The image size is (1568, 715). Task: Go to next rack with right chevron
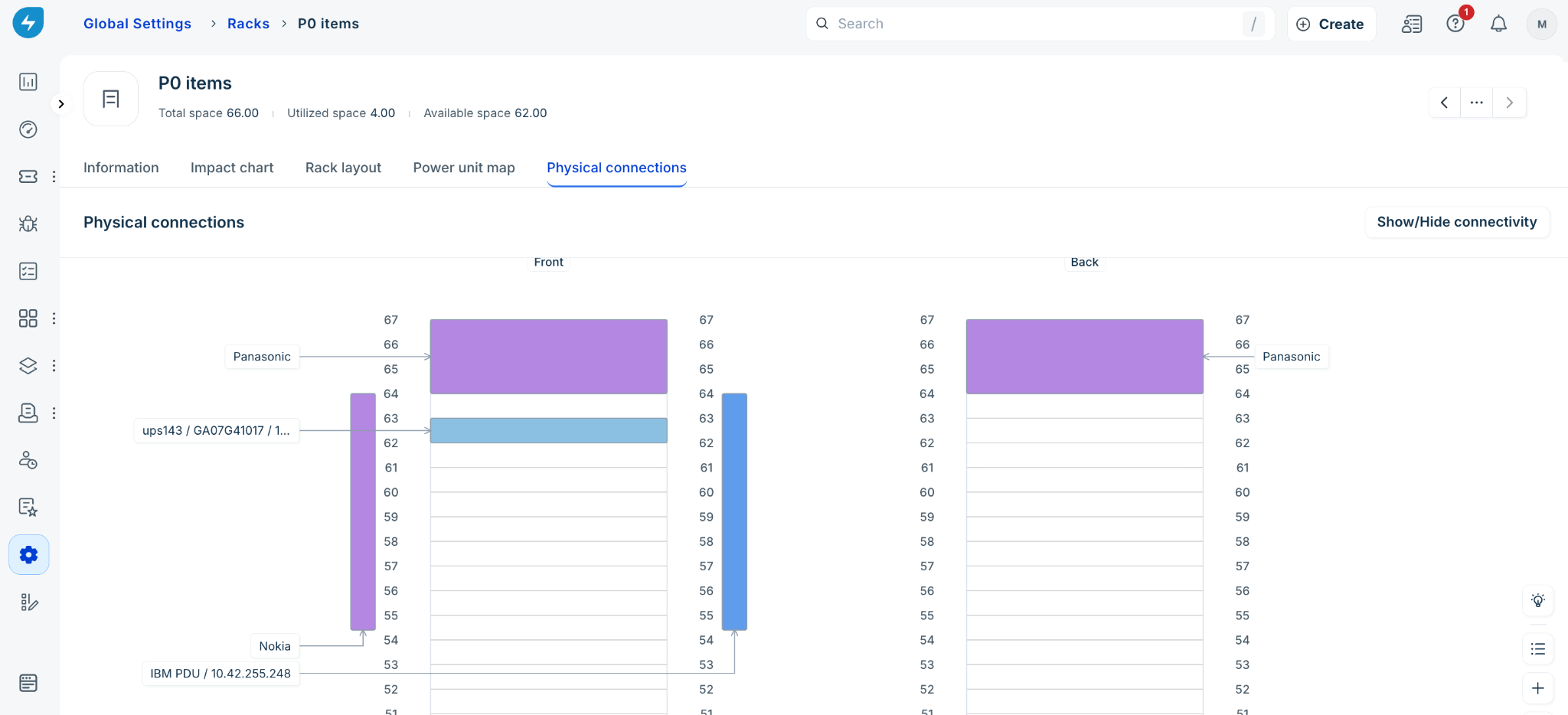pyautogui.click(x=1510, y=103)
